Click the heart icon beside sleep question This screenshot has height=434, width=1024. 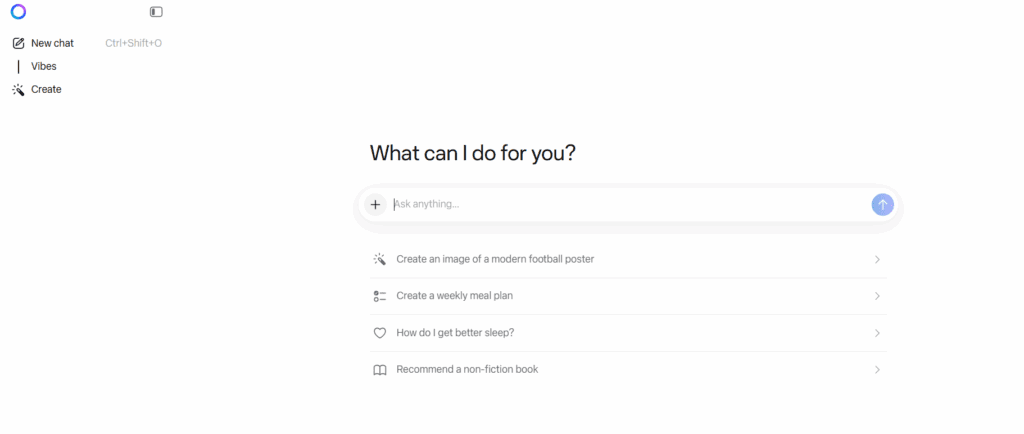[x=380, y=333]
